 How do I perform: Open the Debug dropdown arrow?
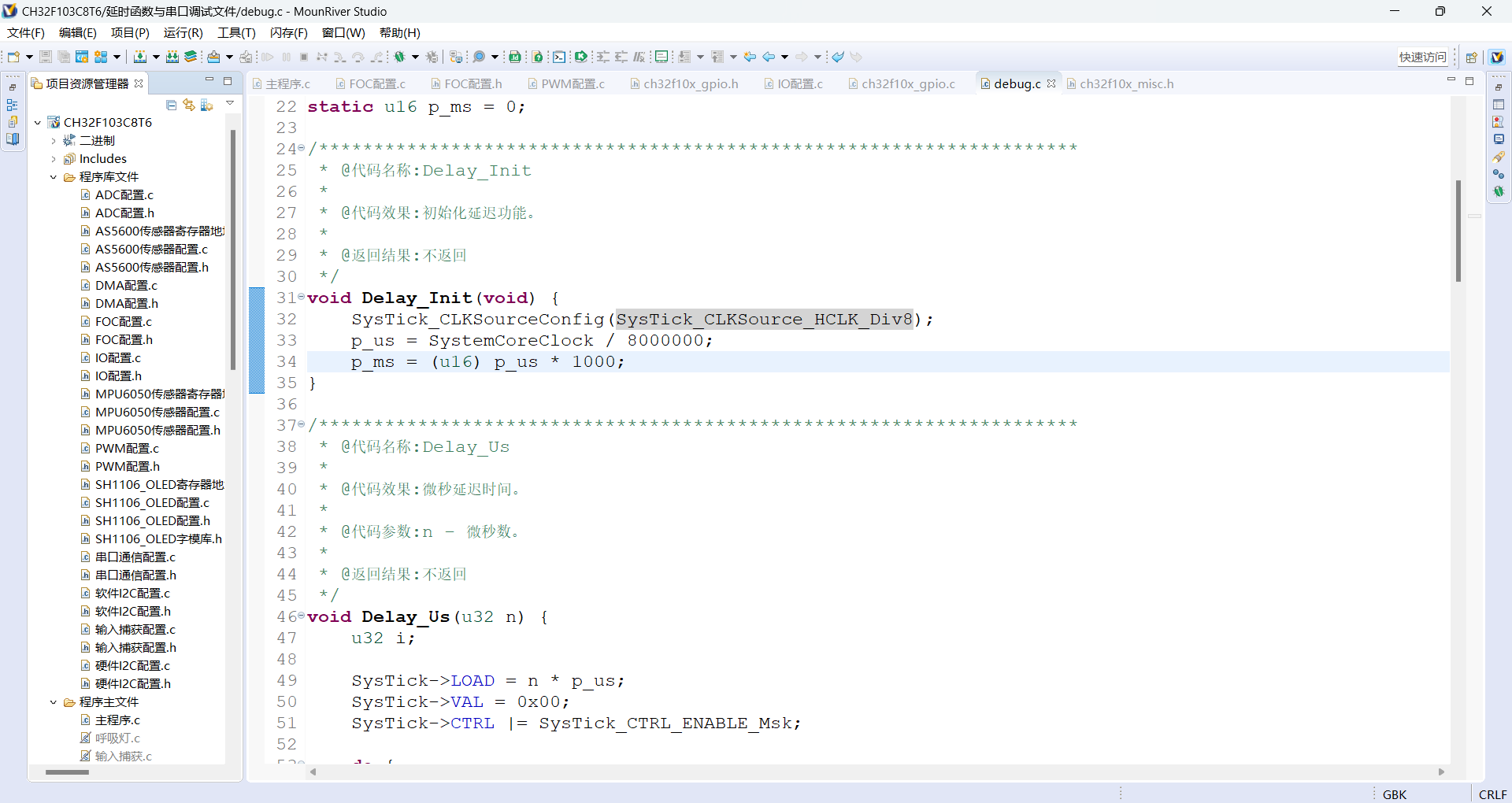[x=415, y=57]
